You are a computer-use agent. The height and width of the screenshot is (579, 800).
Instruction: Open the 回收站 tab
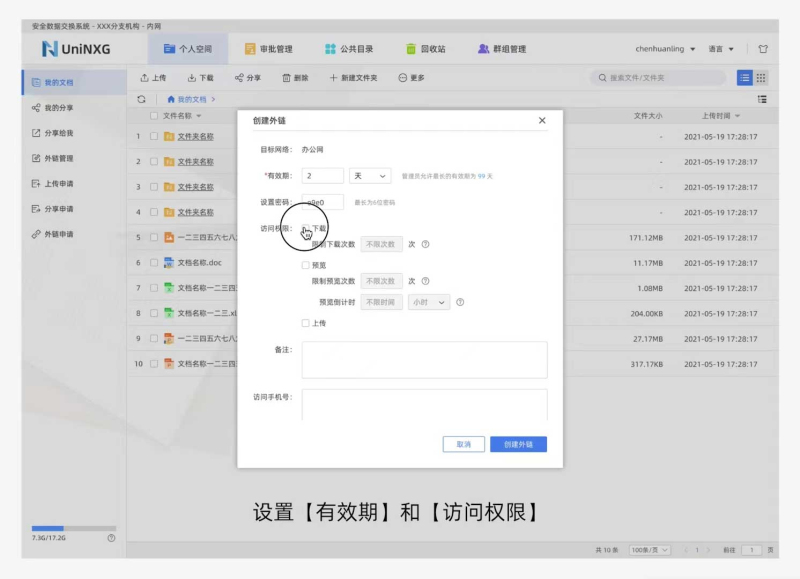point(425,48)
